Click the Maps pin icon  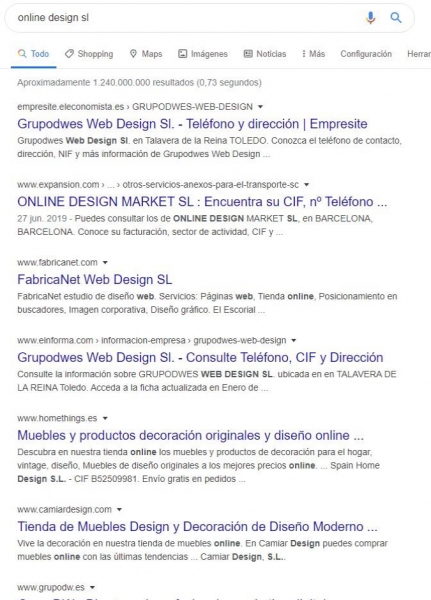coord(133,54)
